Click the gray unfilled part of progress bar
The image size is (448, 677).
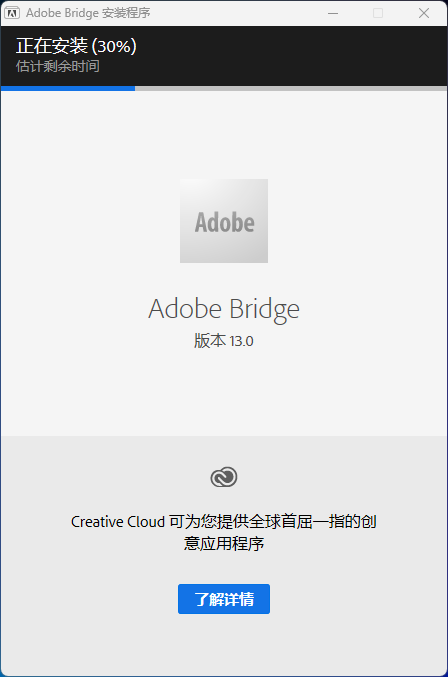(291, 89)
